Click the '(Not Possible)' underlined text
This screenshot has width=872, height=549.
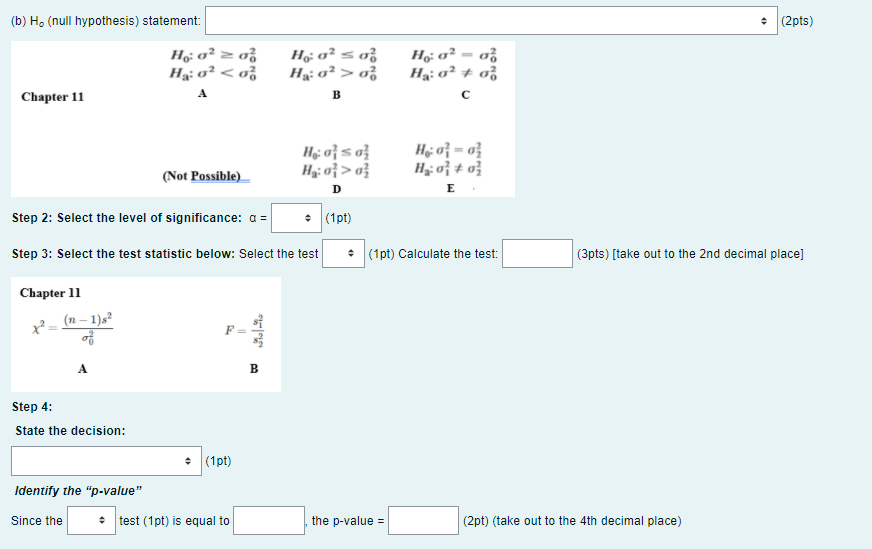click(203, 176)
